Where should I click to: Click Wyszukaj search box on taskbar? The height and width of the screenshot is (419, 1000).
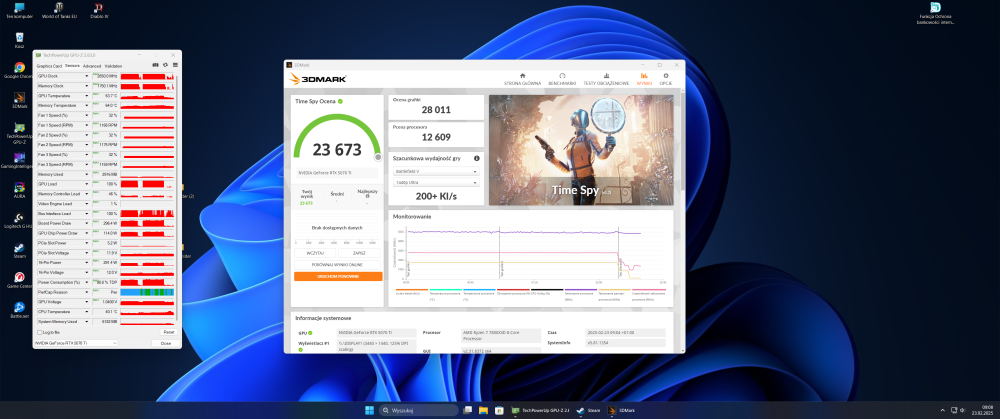[418, 410]
